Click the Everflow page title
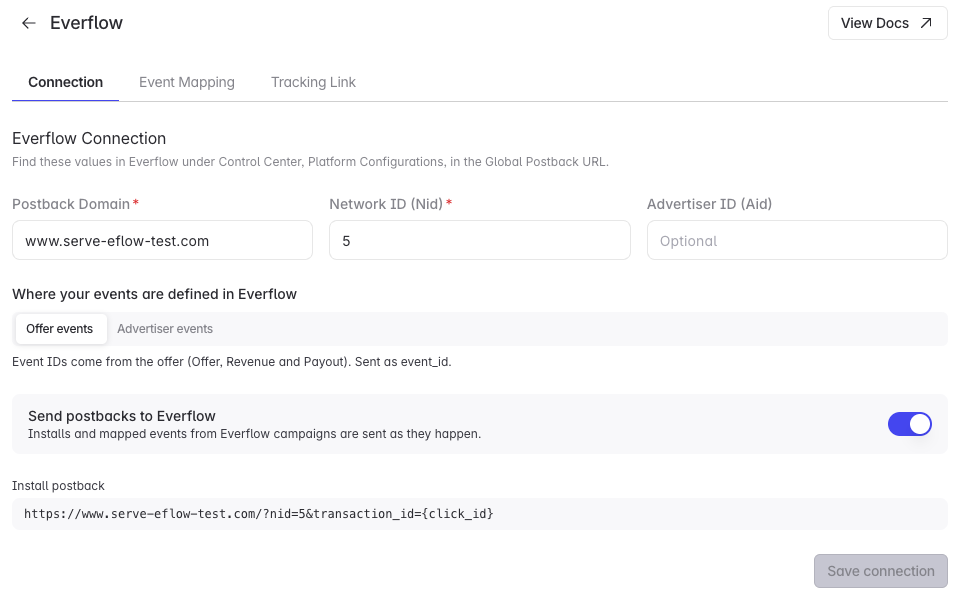The width and height of the screenshot is (960, 606). [86, 23]
